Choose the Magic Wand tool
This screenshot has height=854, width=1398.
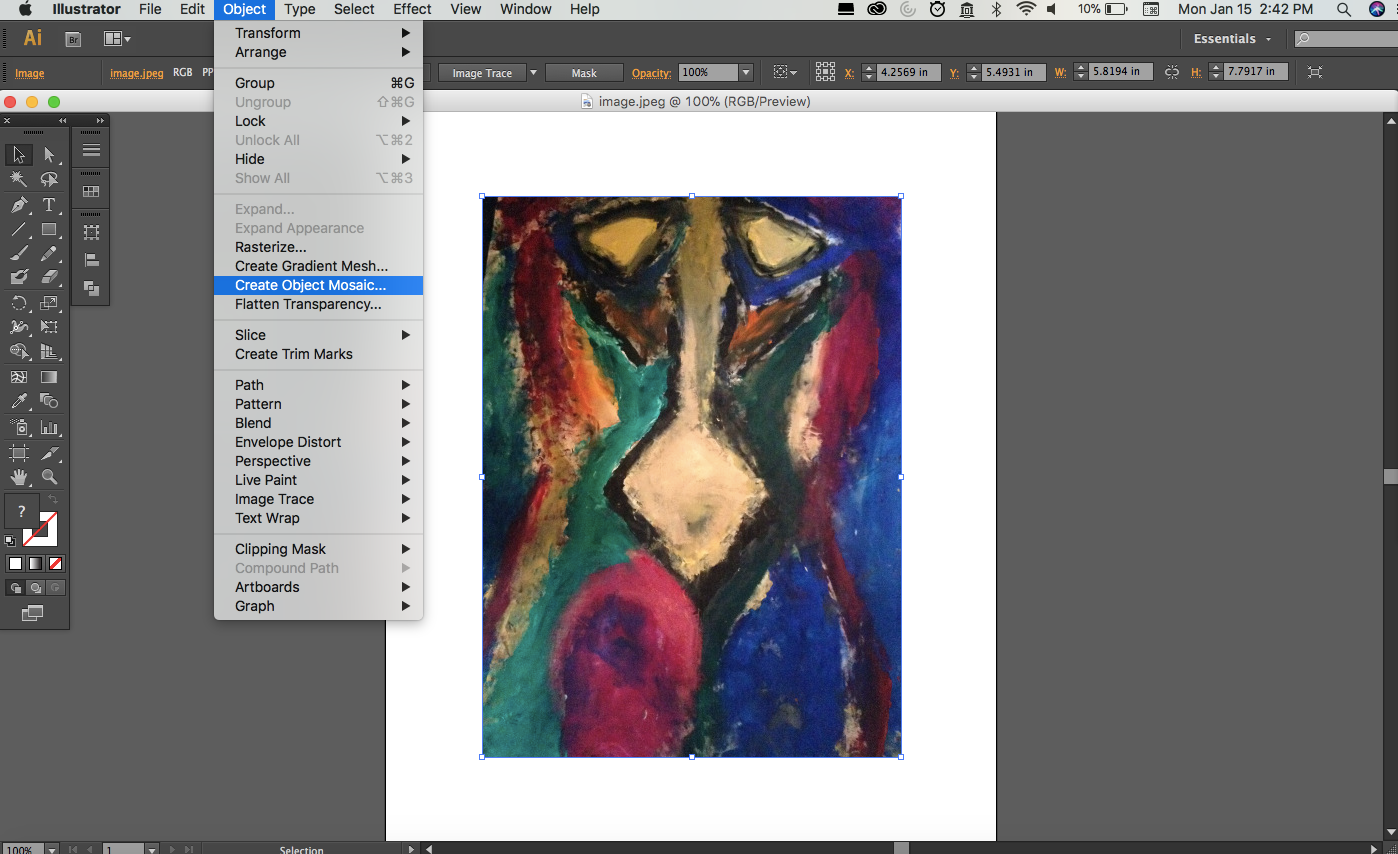[x=18, y=180]
